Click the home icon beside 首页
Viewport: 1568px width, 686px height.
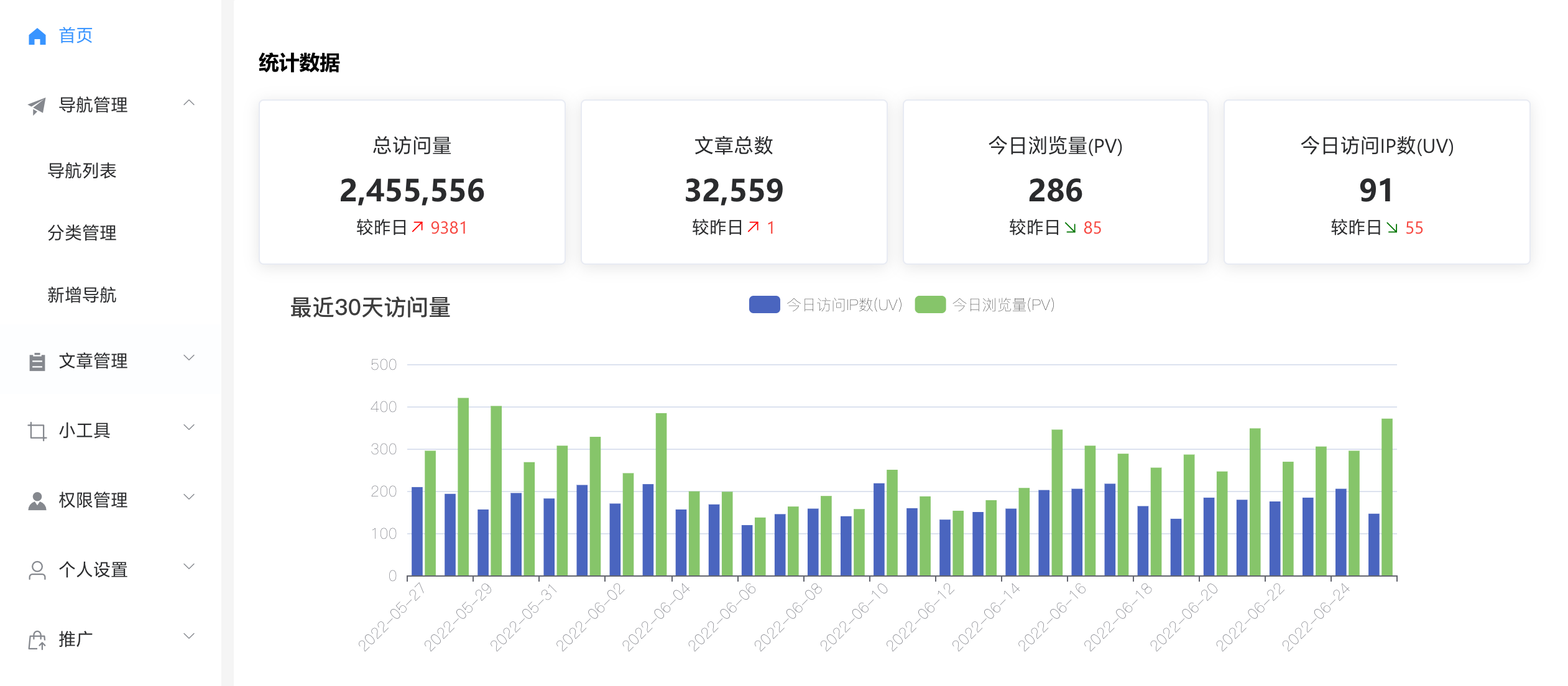[x=37, y=37]
